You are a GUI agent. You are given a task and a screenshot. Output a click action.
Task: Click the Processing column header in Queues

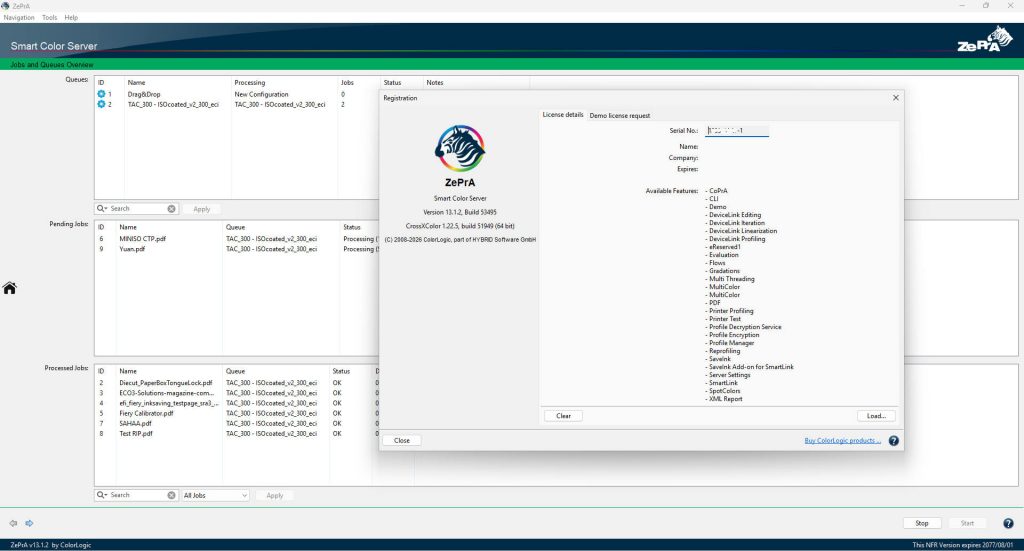click(x=250, y=83)
